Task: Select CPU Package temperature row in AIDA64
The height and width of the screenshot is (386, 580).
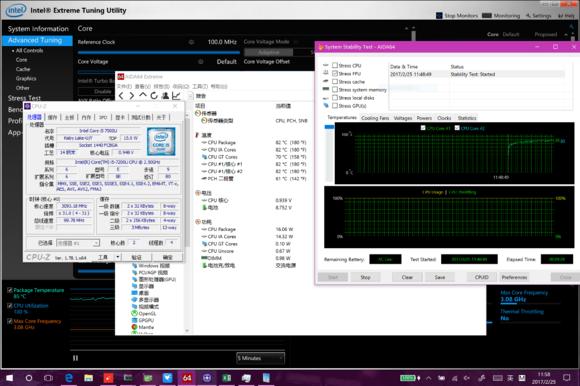Action: coord(254,142)
